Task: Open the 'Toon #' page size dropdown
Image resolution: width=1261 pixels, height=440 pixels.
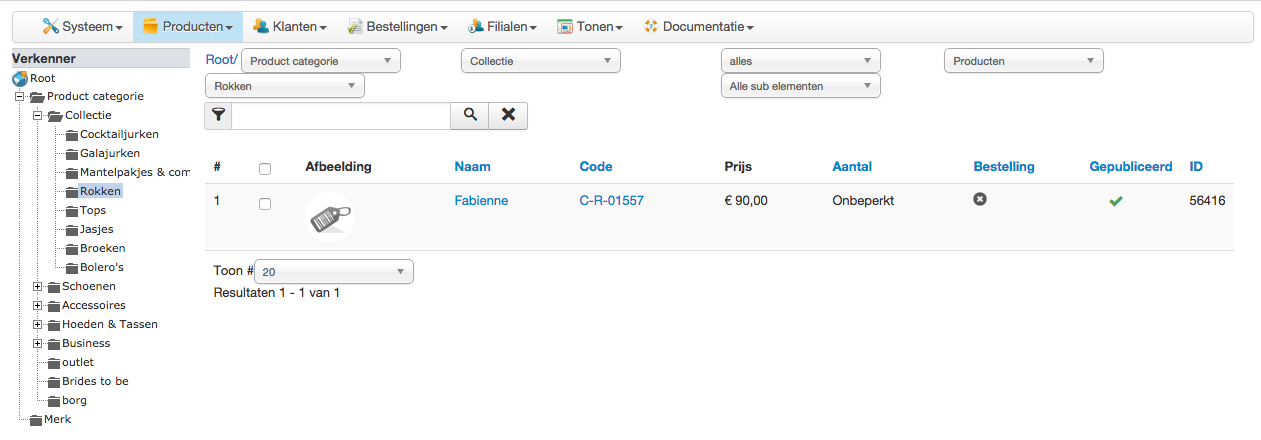Action: click(x=333, y=271)
